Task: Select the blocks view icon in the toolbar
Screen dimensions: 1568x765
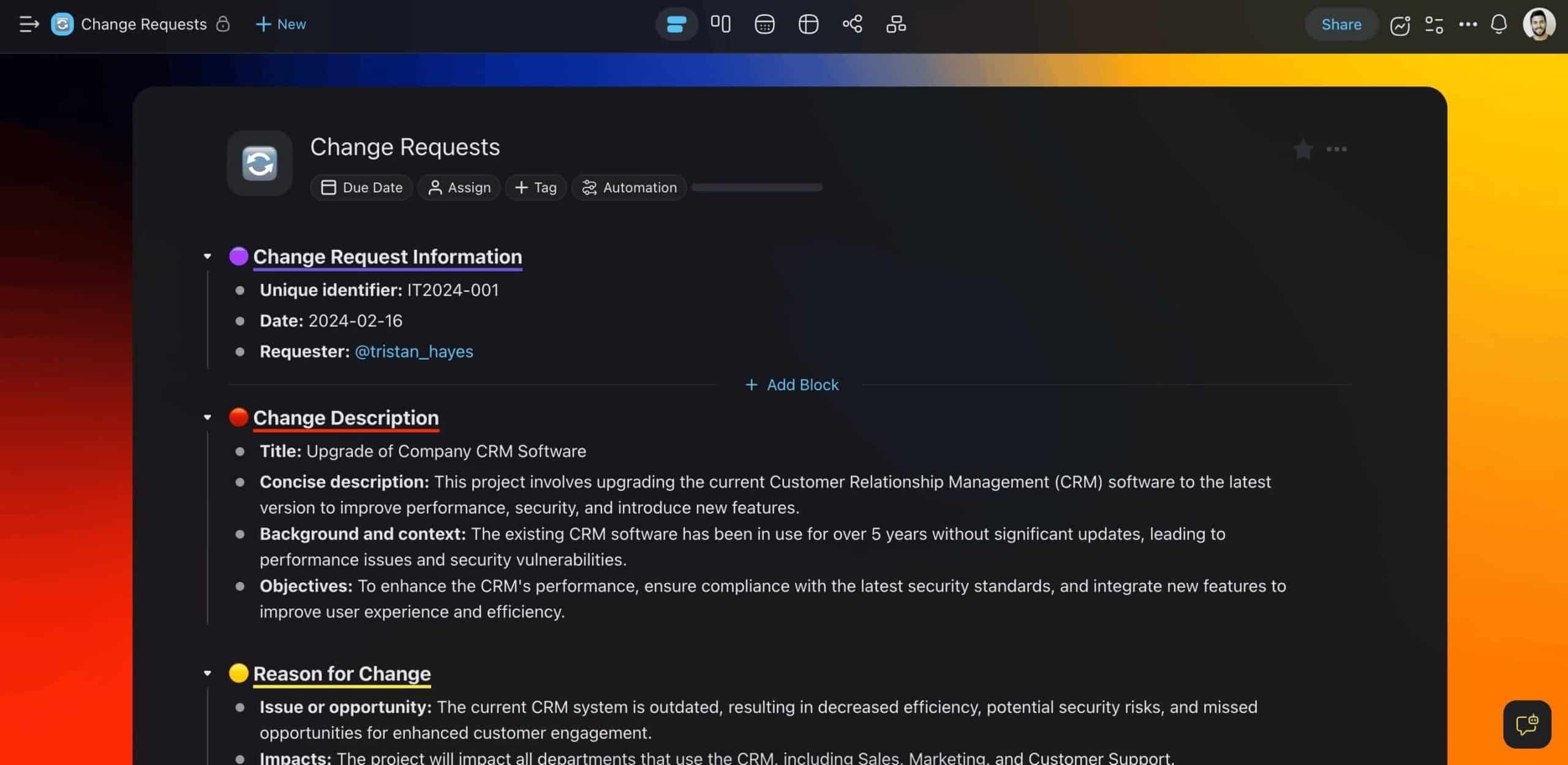Action: click(676, 24)
